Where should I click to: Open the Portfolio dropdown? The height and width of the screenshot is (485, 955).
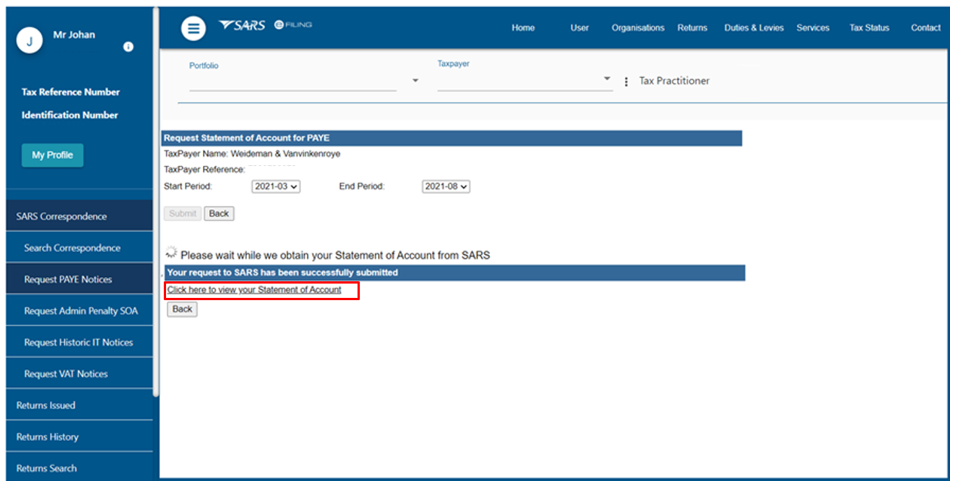[415, 81]
